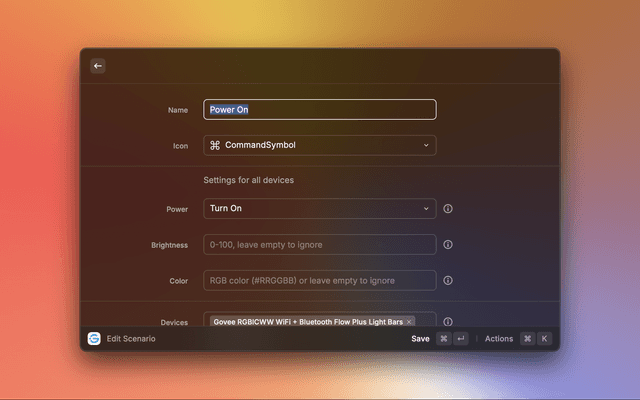Viewport: 640px width, 400px height.
Task: Click the chevron arrow in Power dropdown
Action: pyautogui.click(x=425, y=209)
